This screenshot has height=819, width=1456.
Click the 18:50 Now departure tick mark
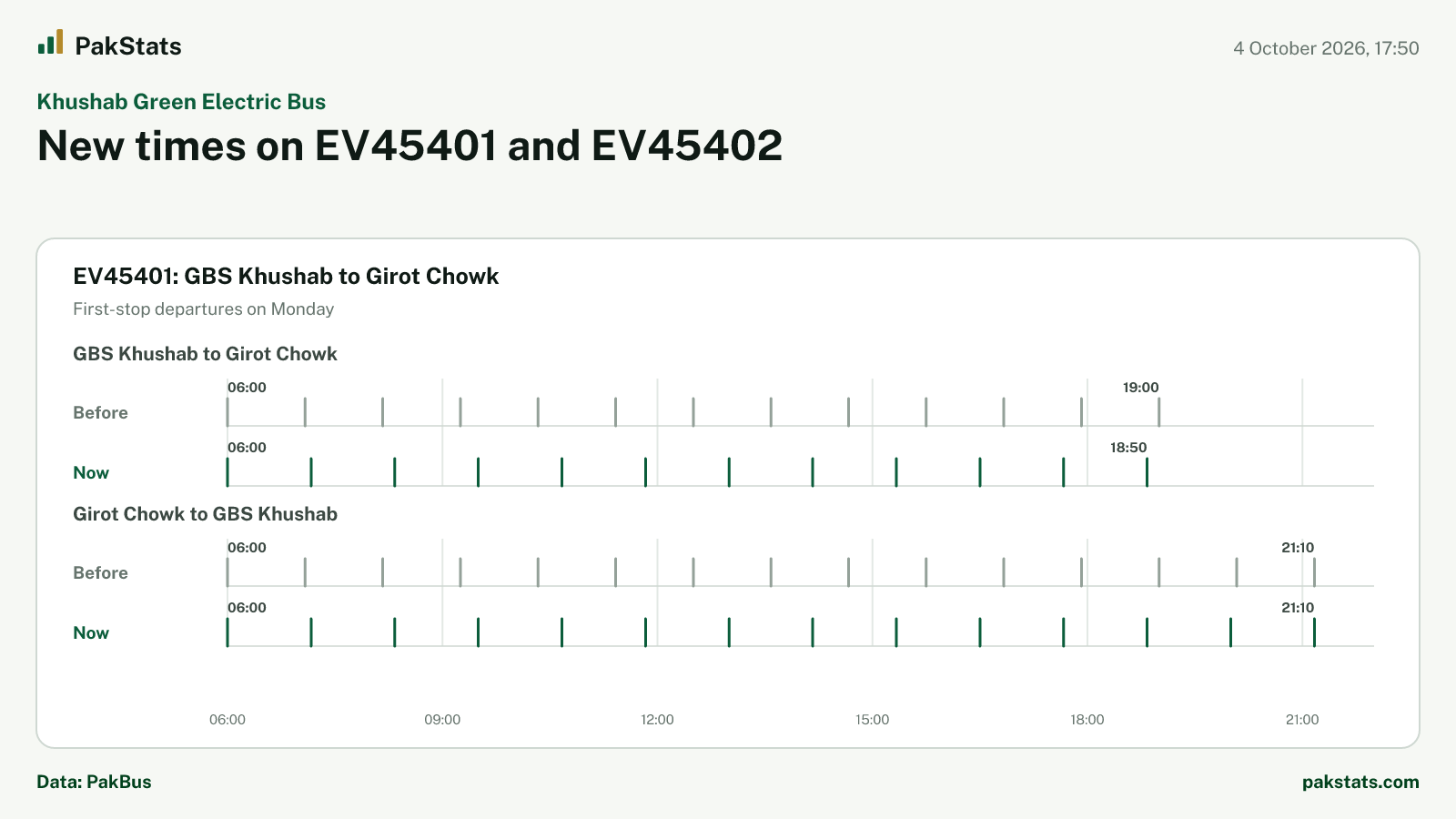click(x=1147, y=472)
